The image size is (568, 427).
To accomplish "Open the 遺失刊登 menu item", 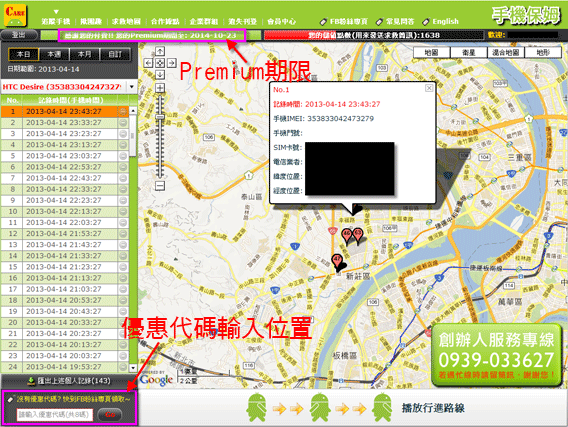I will coord(243,21).
